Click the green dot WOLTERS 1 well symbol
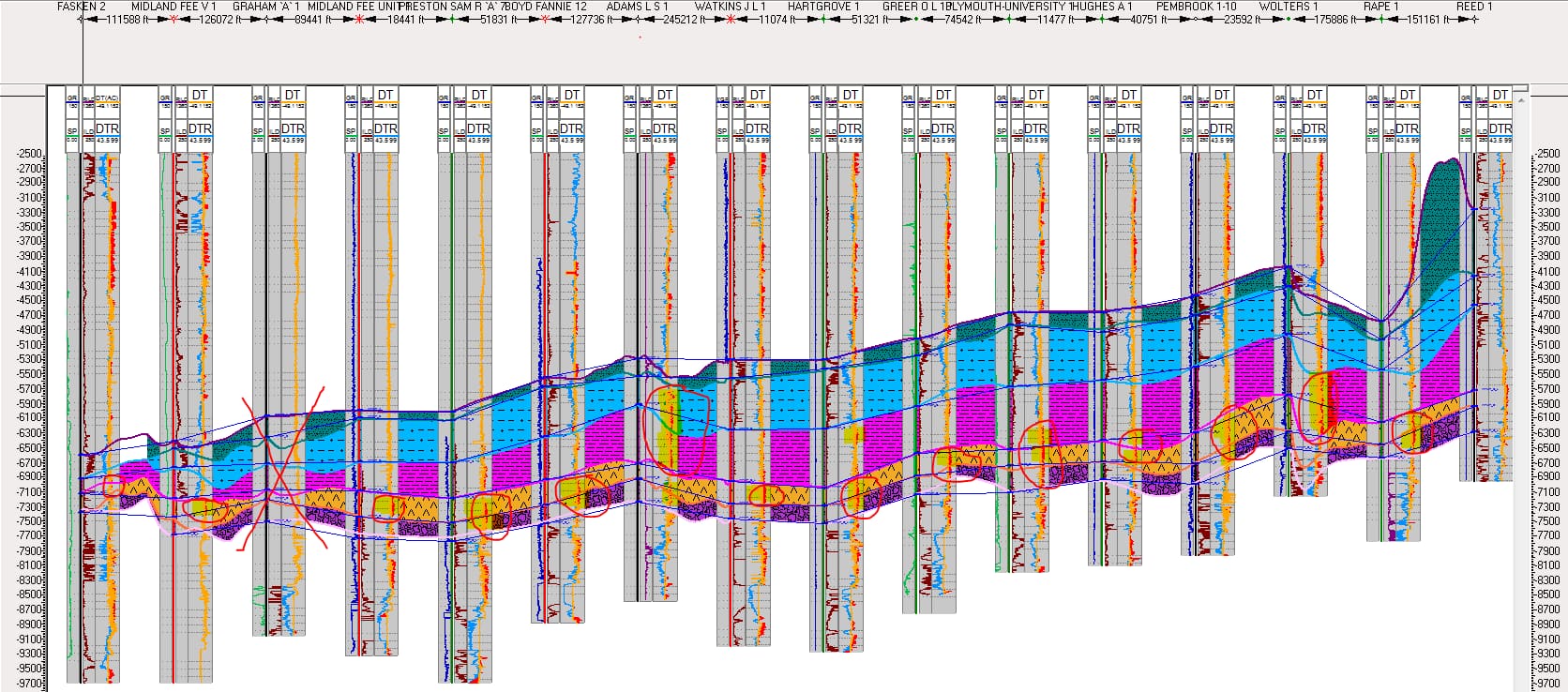The height and width of the screenshot is (692, 1568). tap(1288, 19)
